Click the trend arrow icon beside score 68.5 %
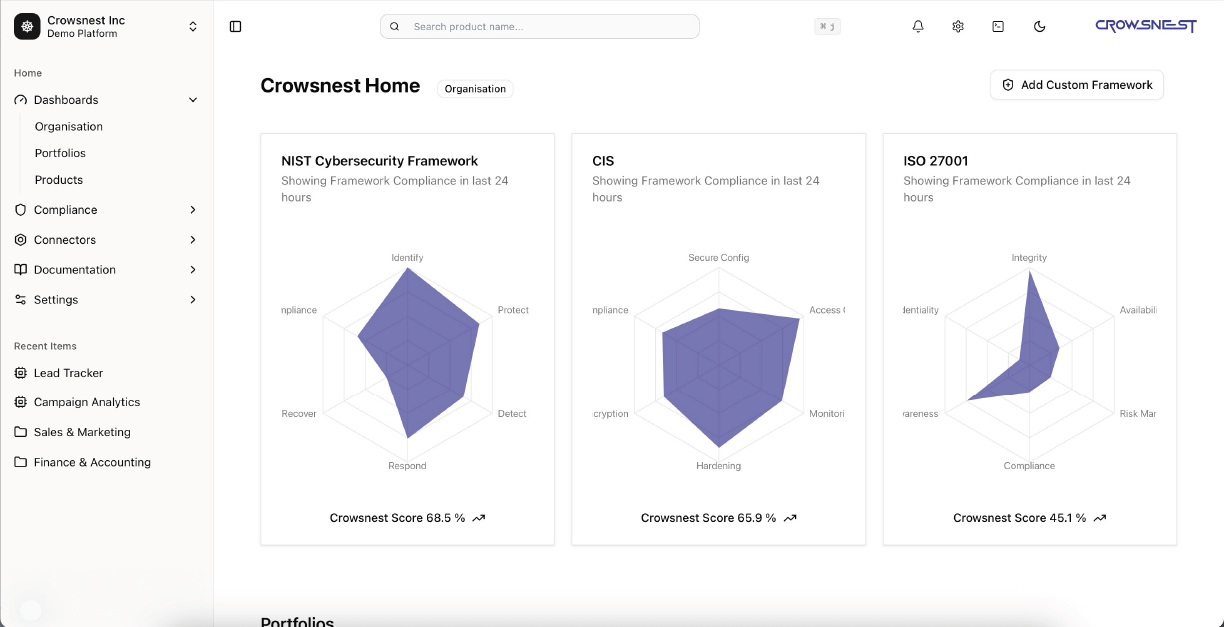The image size is (1224, 627). point(479,518)
